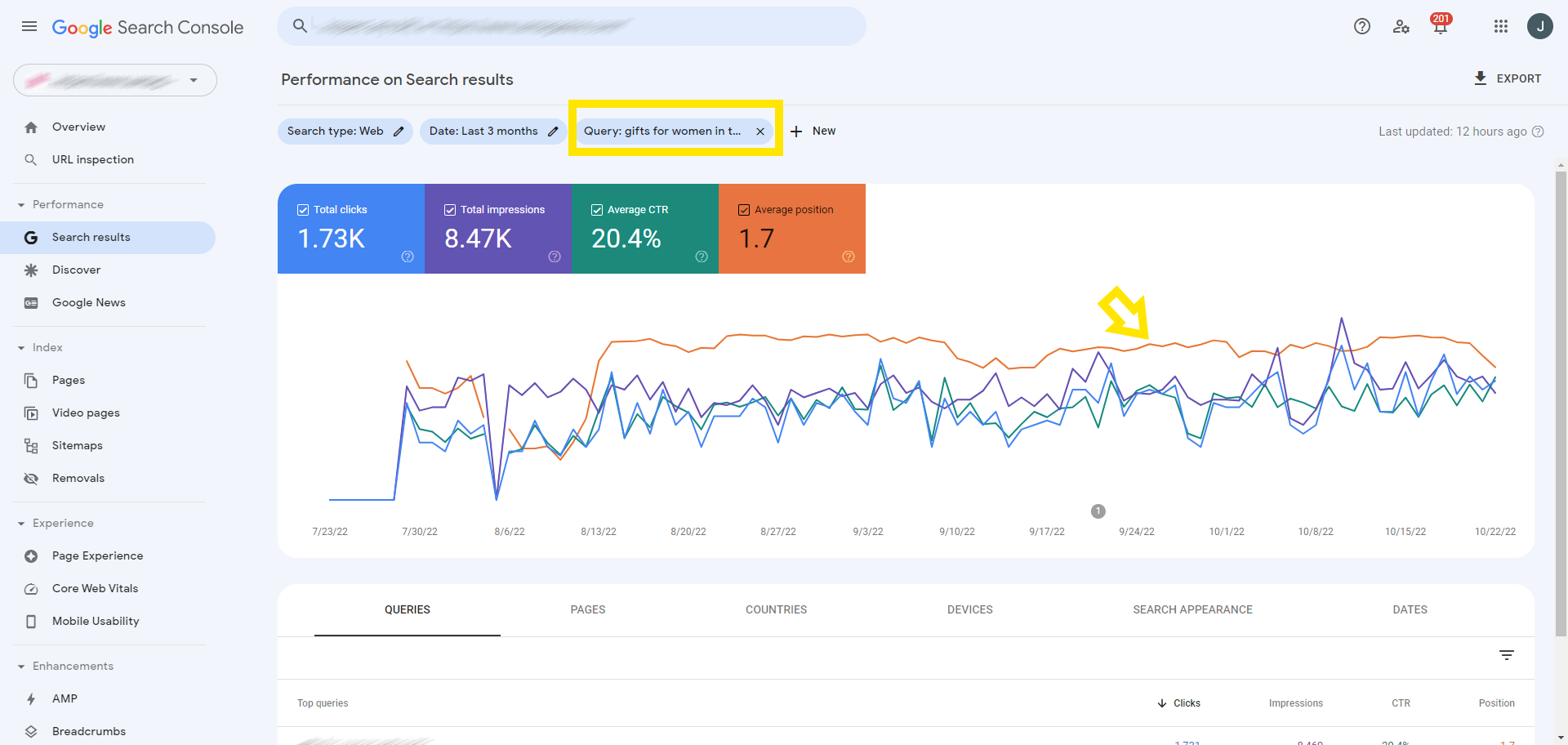Click the chart annotation marker
1568x745 pixels.
(1098, 511)
